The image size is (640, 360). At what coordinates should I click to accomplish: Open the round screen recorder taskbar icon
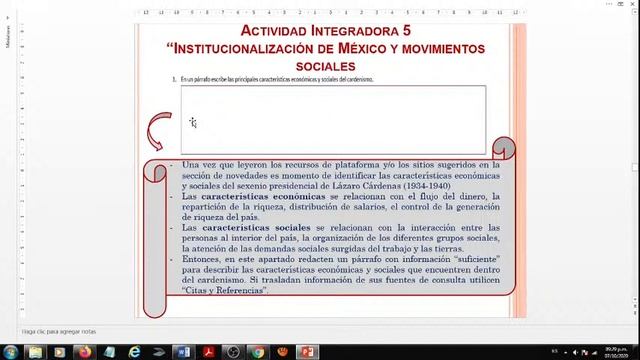(233, 352)
